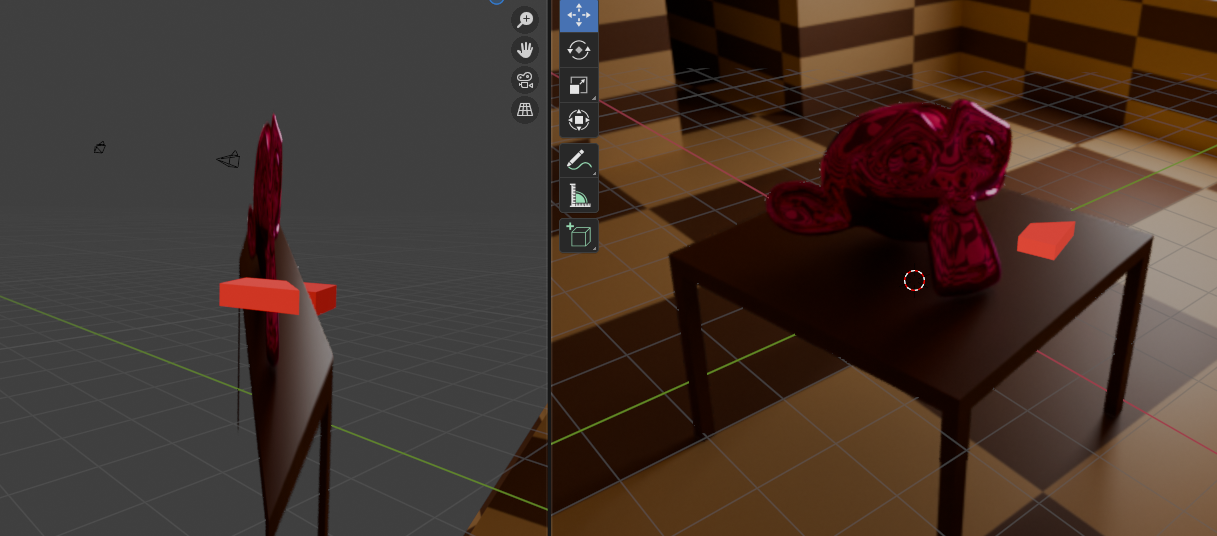
Task: Click the hand pan view button
Action: [x=525, y=49]
